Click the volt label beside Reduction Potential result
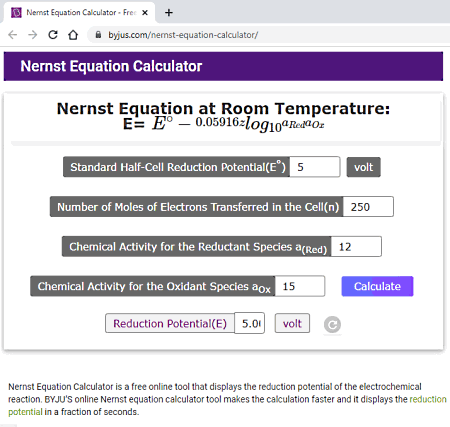450x427 pixels. [292, 323]
